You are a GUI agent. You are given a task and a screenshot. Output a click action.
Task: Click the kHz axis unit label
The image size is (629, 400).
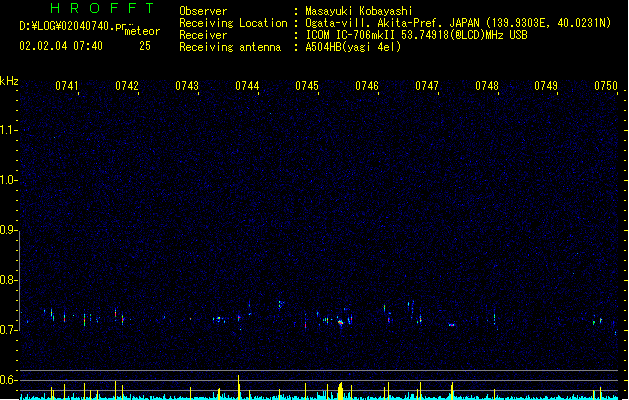point(9,81)
